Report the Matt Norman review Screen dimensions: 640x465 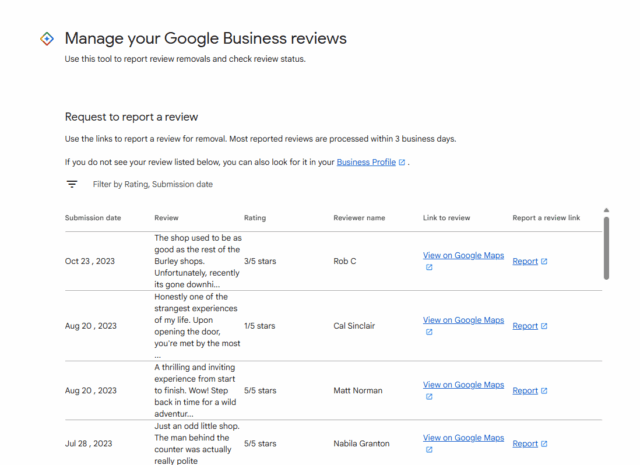click(525, 391)
